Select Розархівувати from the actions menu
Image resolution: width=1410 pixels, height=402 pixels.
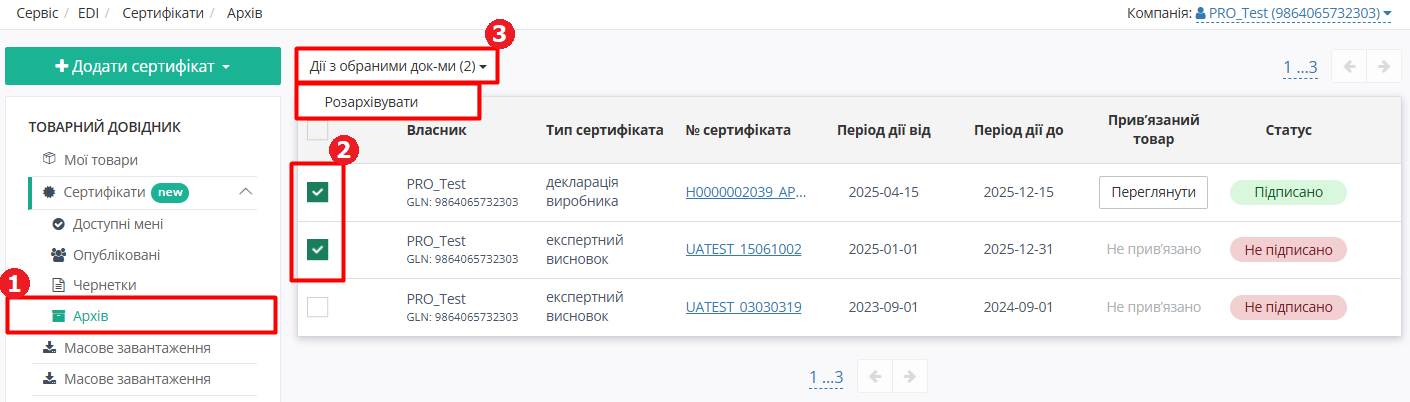(371, 102)
